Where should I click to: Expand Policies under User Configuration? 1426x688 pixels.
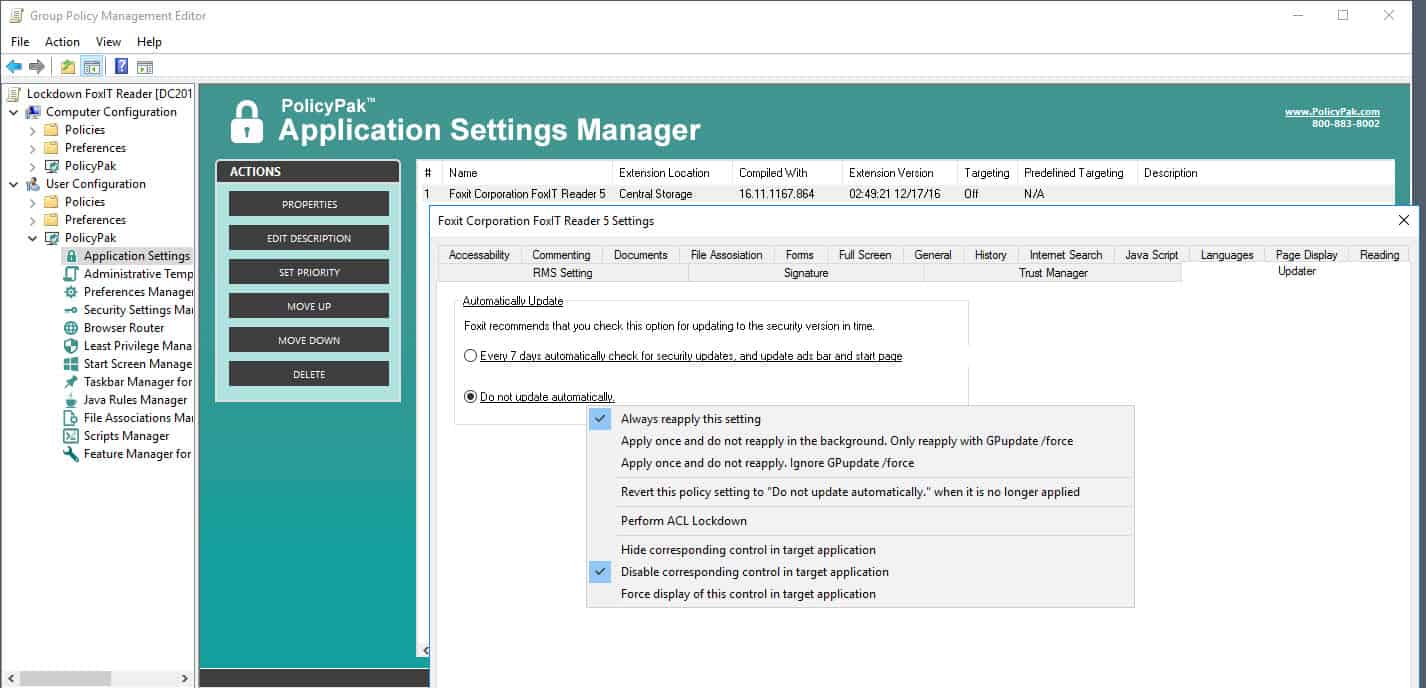click(33, 202)
